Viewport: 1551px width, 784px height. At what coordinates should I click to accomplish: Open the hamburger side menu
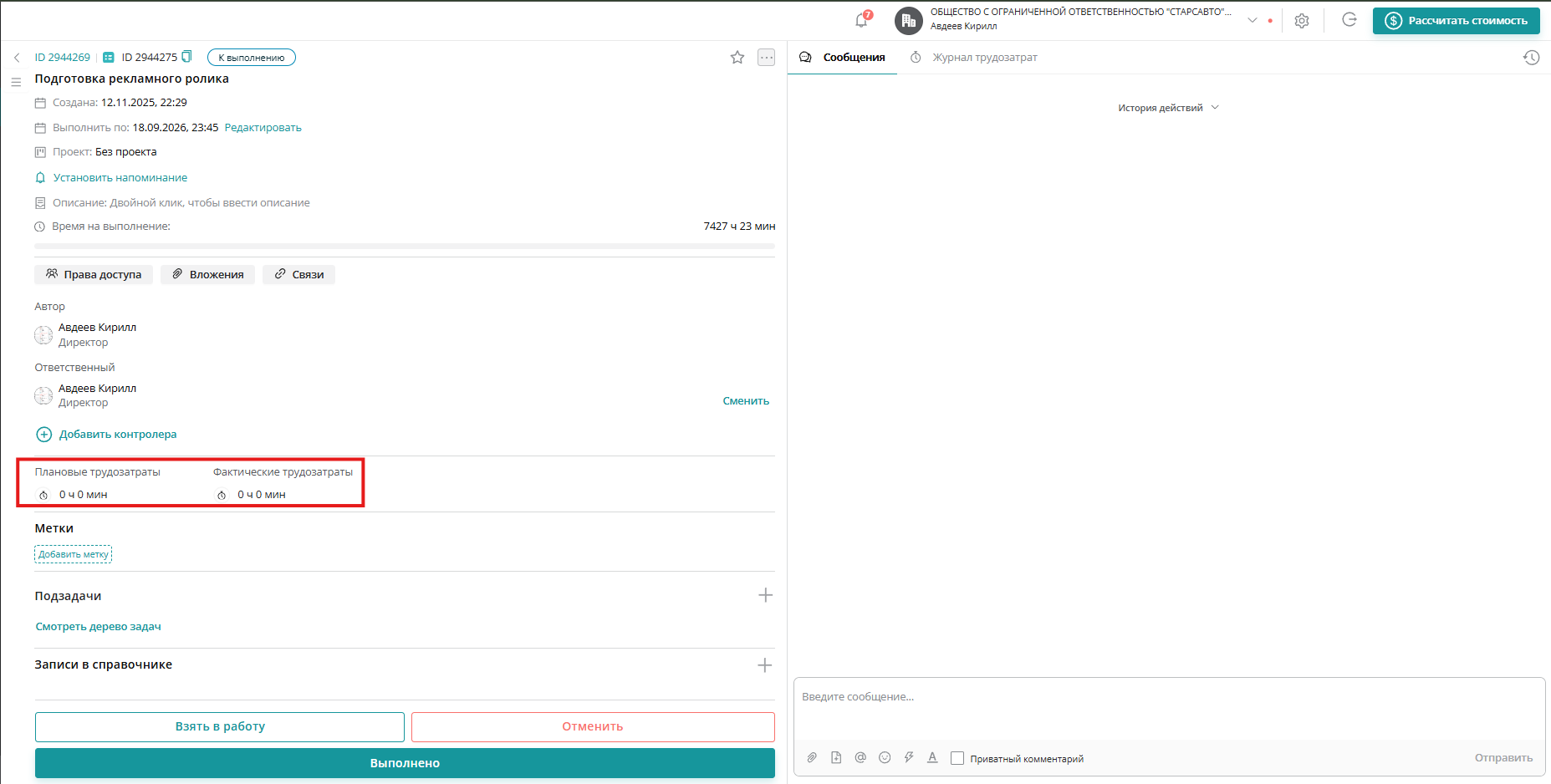pyautogui.click(x=16, y=82)
